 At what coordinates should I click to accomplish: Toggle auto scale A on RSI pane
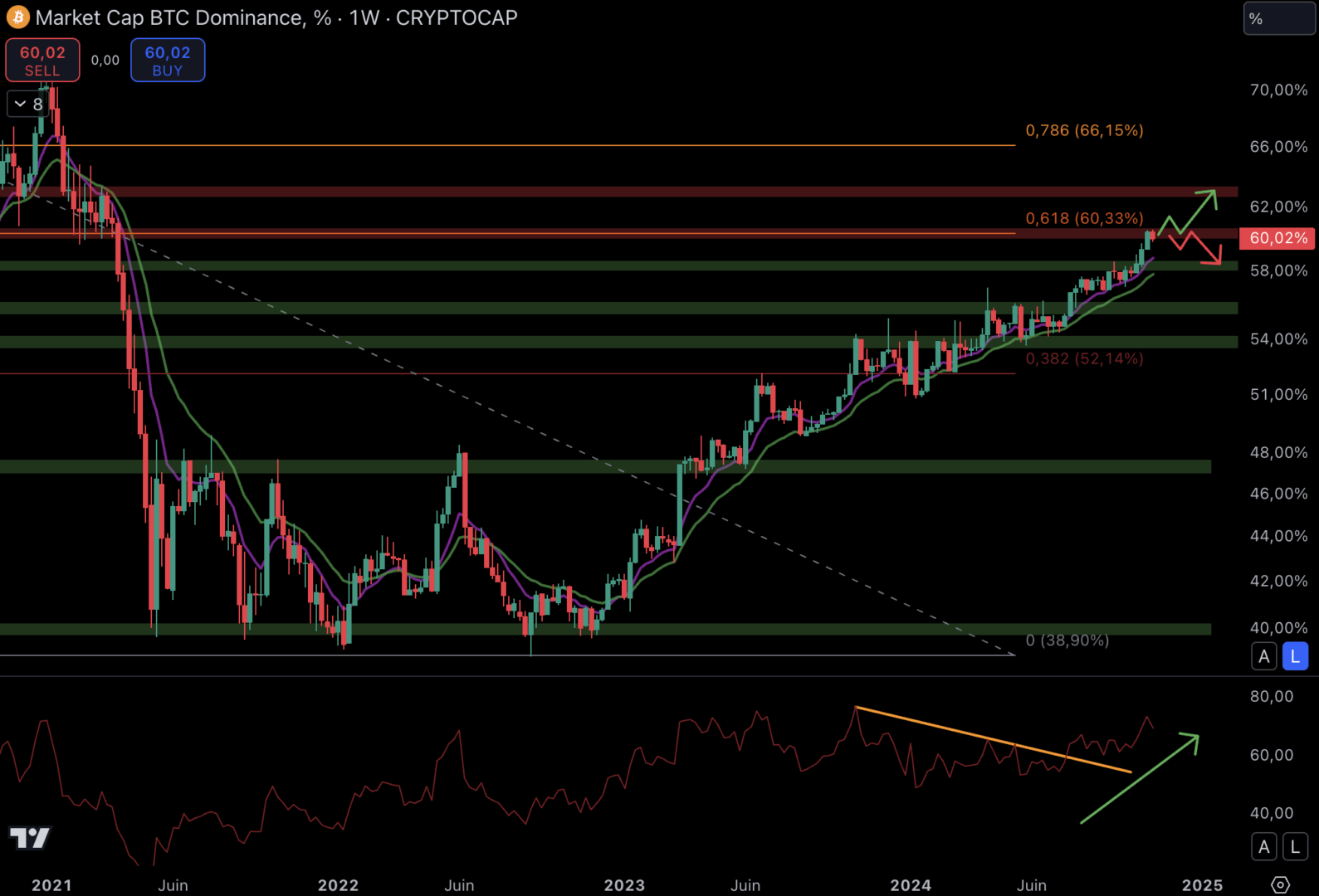click(1263, 847)
